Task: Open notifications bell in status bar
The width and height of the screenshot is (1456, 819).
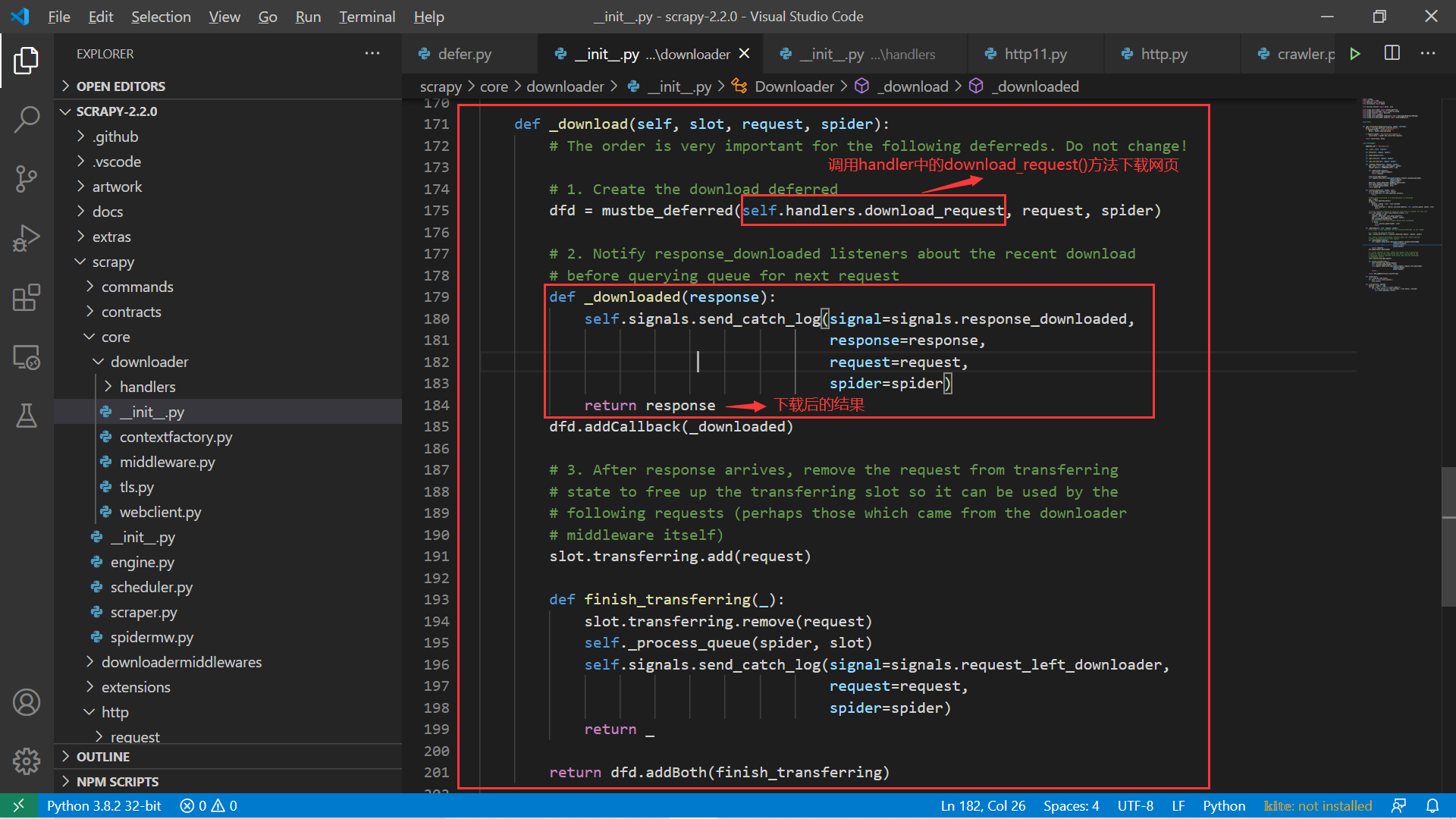Action: 1432,805
